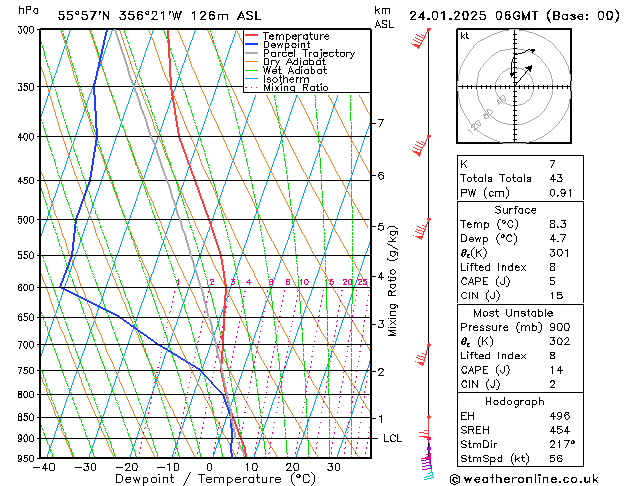Image resolution: width=629 pixels, height=486 pixels.
Task: Click the Most Unstable CAPE value 14
Action: coord(556,370)
